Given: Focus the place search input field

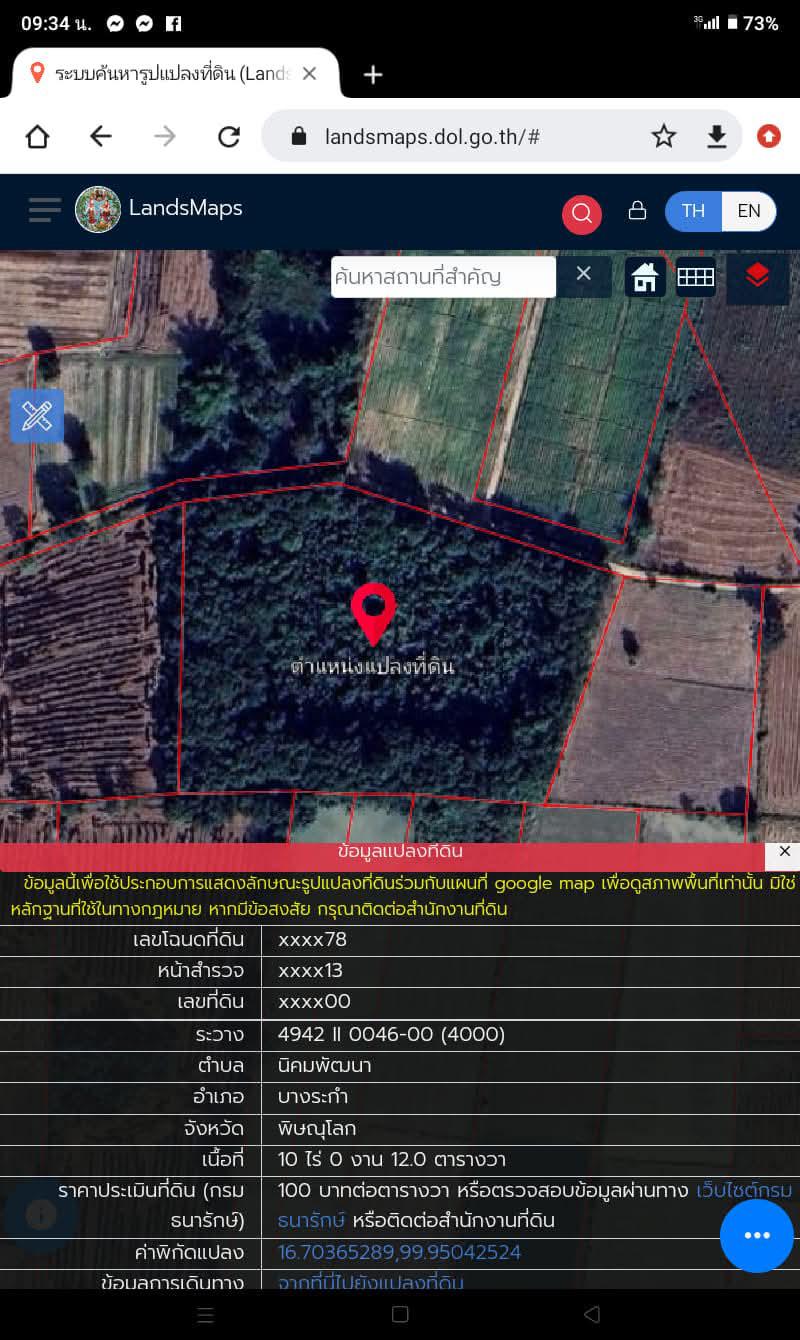Looking at the screenshot, I should [x=443, y=276].
